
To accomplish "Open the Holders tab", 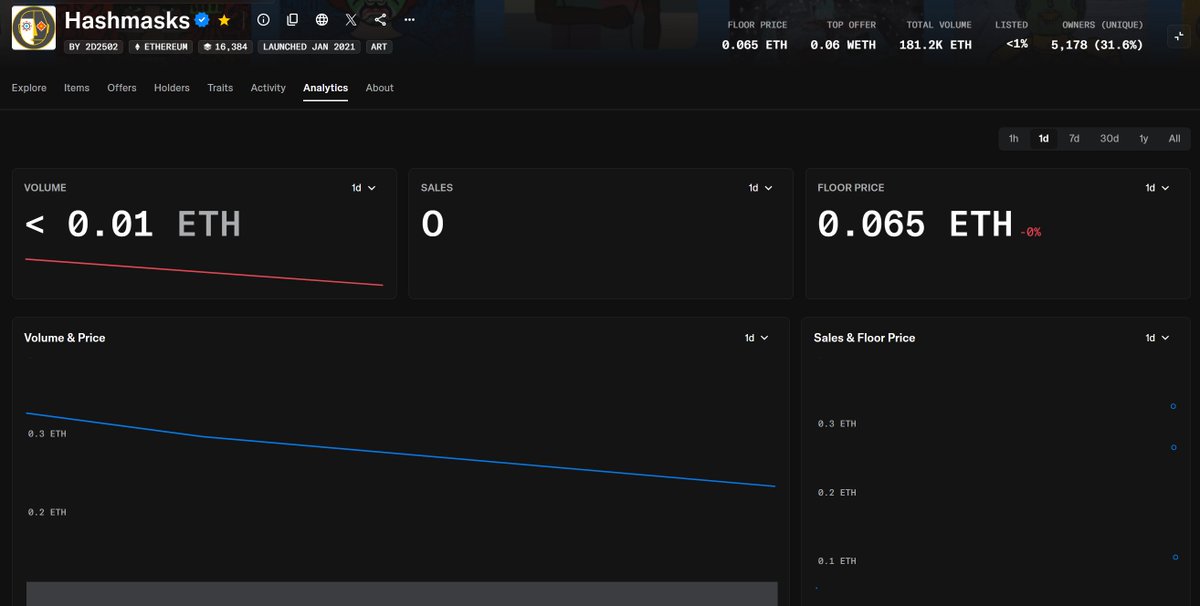I will point(172,88).
